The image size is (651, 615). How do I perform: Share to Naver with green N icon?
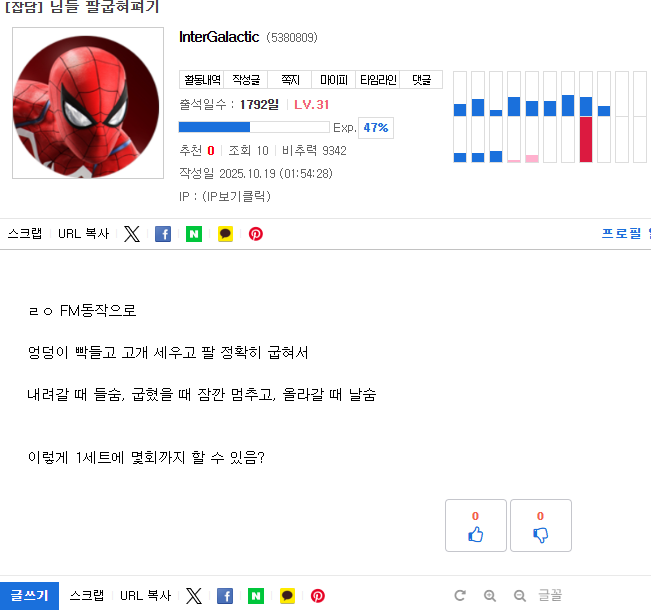[x=194, y=234]
